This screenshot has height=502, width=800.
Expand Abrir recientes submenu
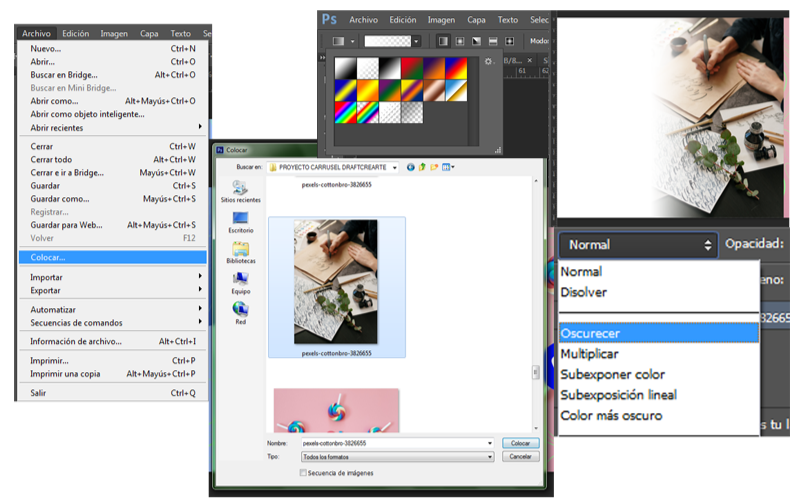pyautogui.click(x=200, y=127)
